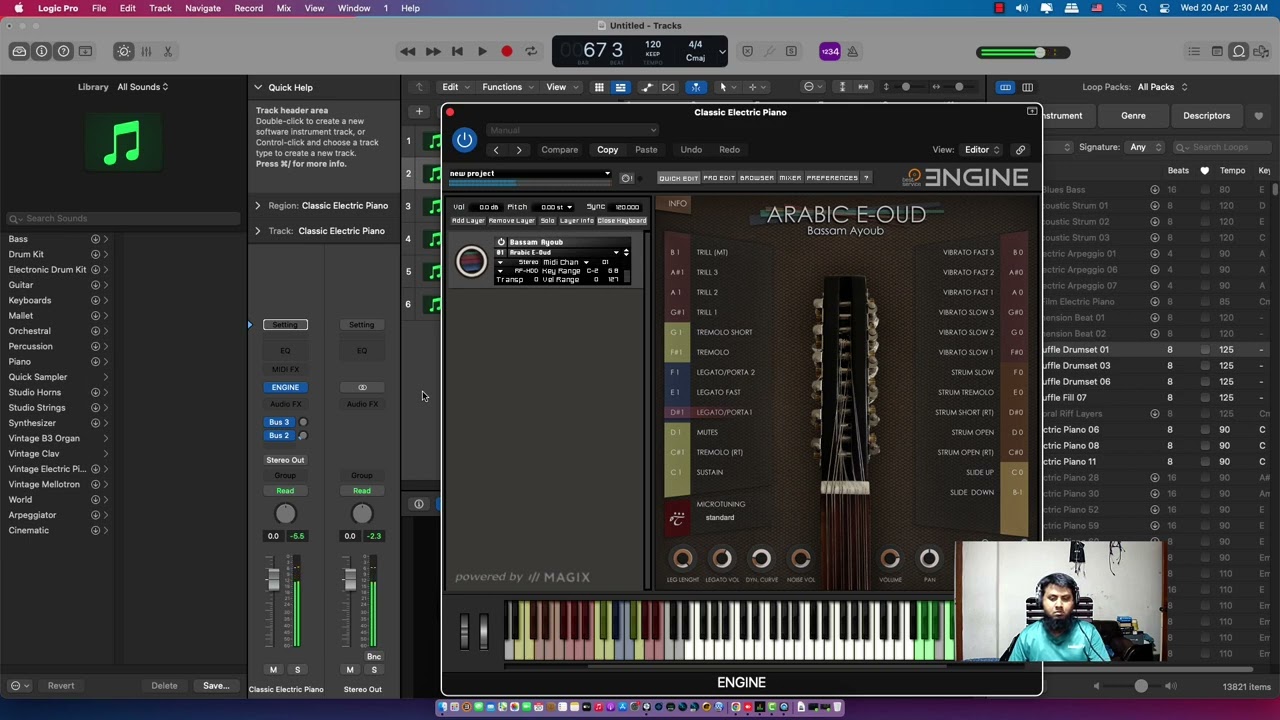The height and width of the screenshot is (720, 1280).
Task: Open the Manual preset dropdown
Action: click(x=572, y=130)
